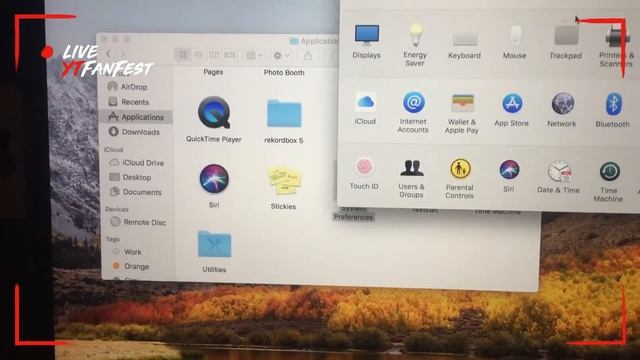Click the Finder Share button

tap(308, 56)
